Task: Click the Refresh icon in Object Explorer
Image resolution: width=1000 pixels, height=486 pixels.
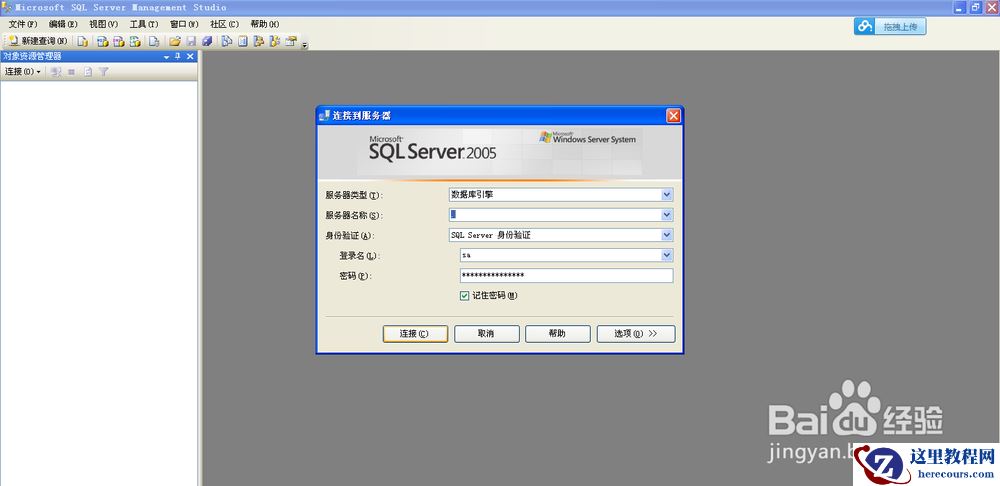Action: pos(88,72)
